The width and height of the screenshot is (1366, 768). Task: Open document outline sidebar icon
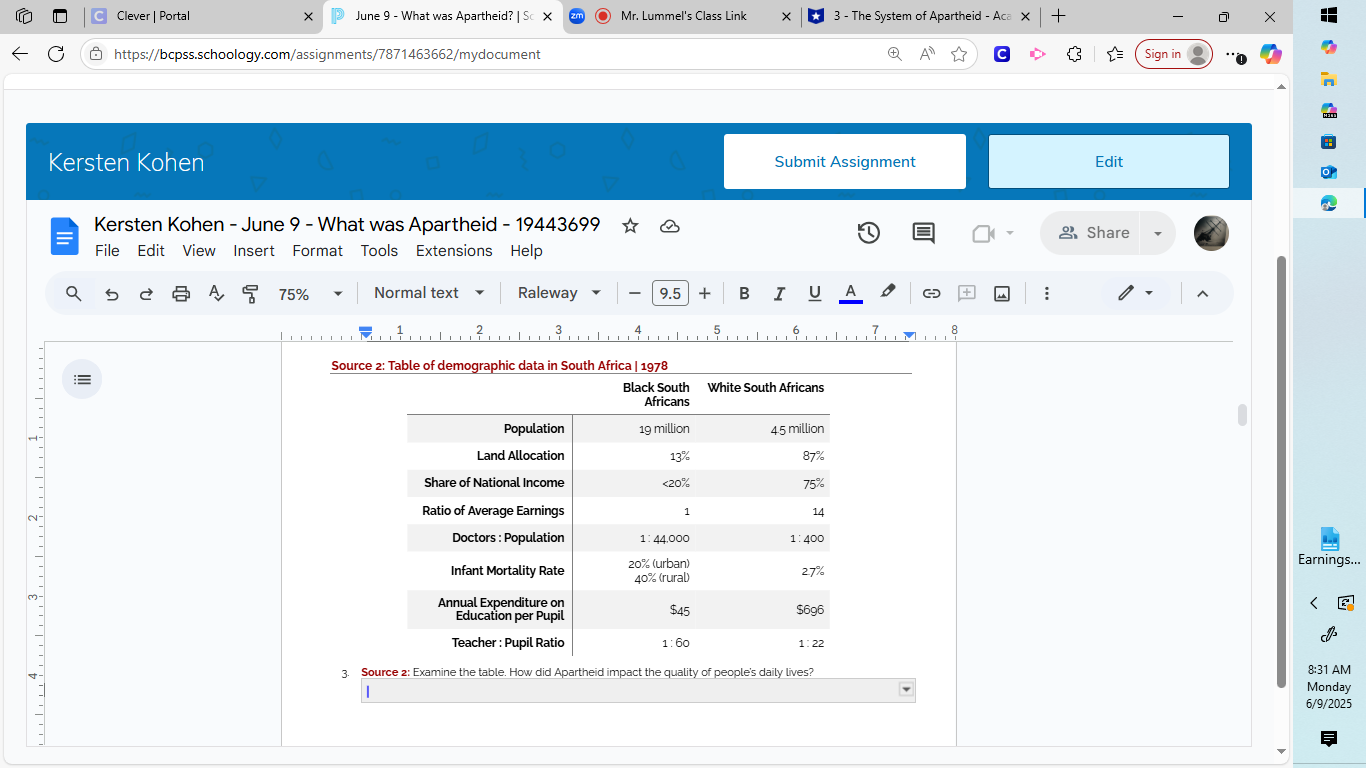coord(82,379)
